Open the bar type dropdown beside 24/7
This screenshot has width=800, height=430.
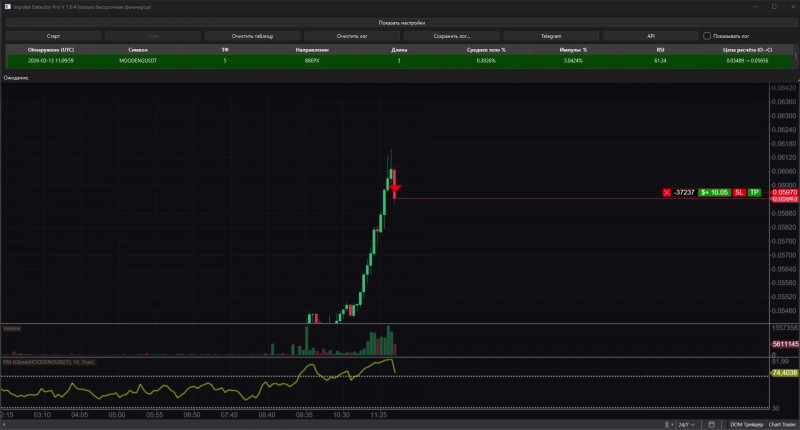[669, 424]
